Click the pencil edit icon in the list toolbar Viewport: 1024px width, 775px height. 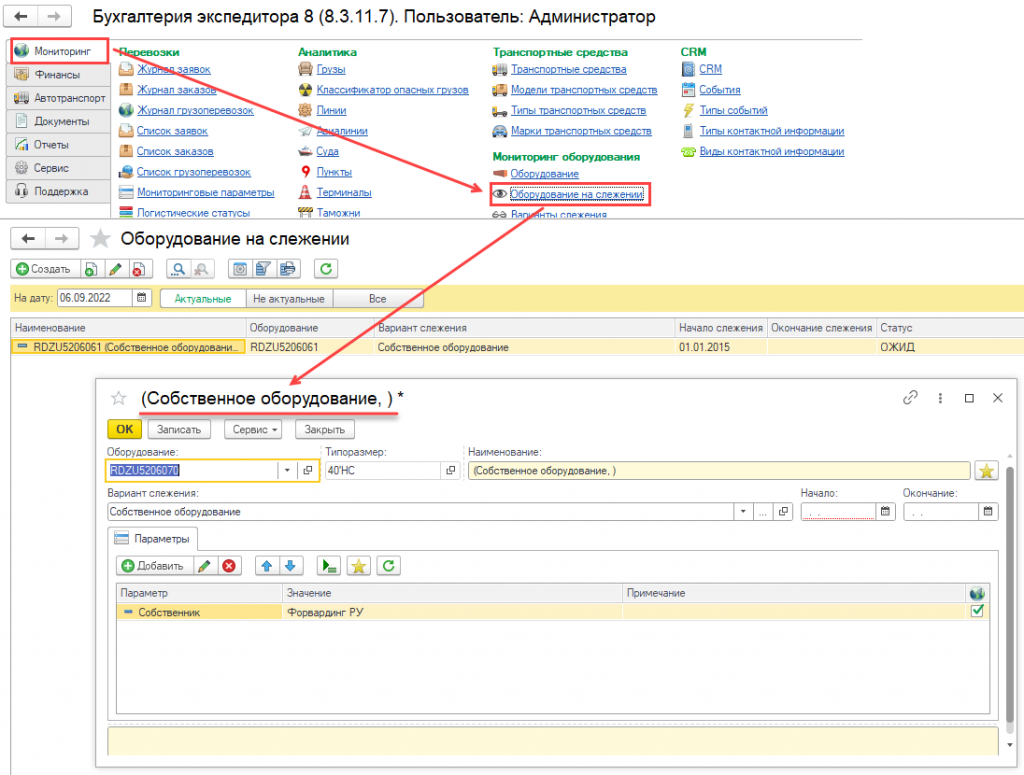(115, 269)
